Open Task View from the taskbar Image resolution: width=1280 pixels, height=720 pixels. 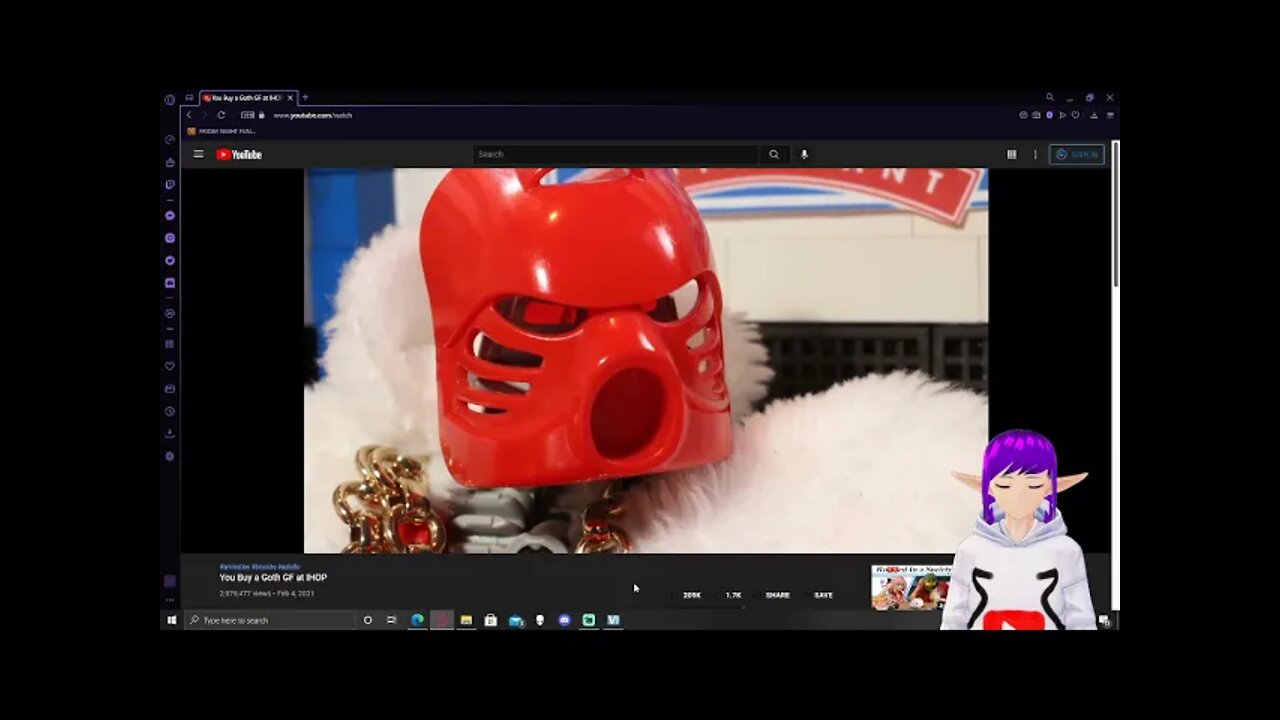click(x=391, y=620)
